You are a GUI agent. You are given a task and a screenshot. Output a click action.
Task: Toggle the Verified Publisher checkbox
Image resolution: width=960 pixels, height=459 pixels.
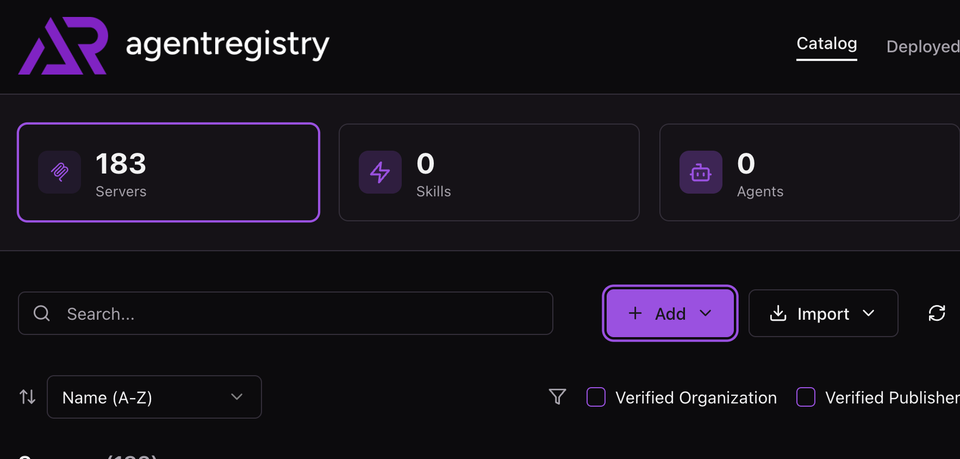tap(805, 397)
